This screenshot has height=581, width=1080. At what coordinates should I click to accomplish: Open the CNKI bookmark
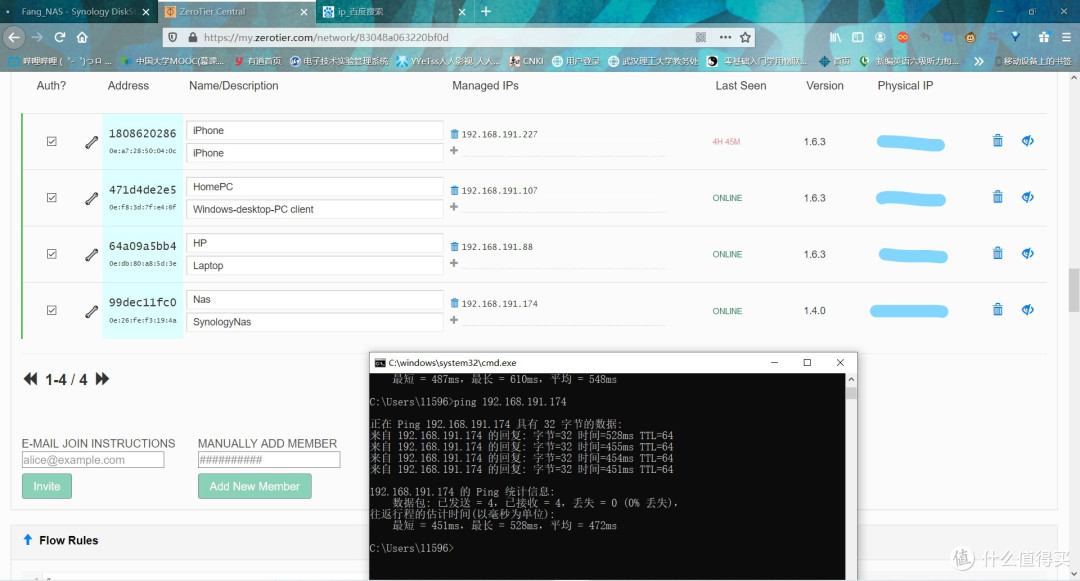[x=526, y=61]
